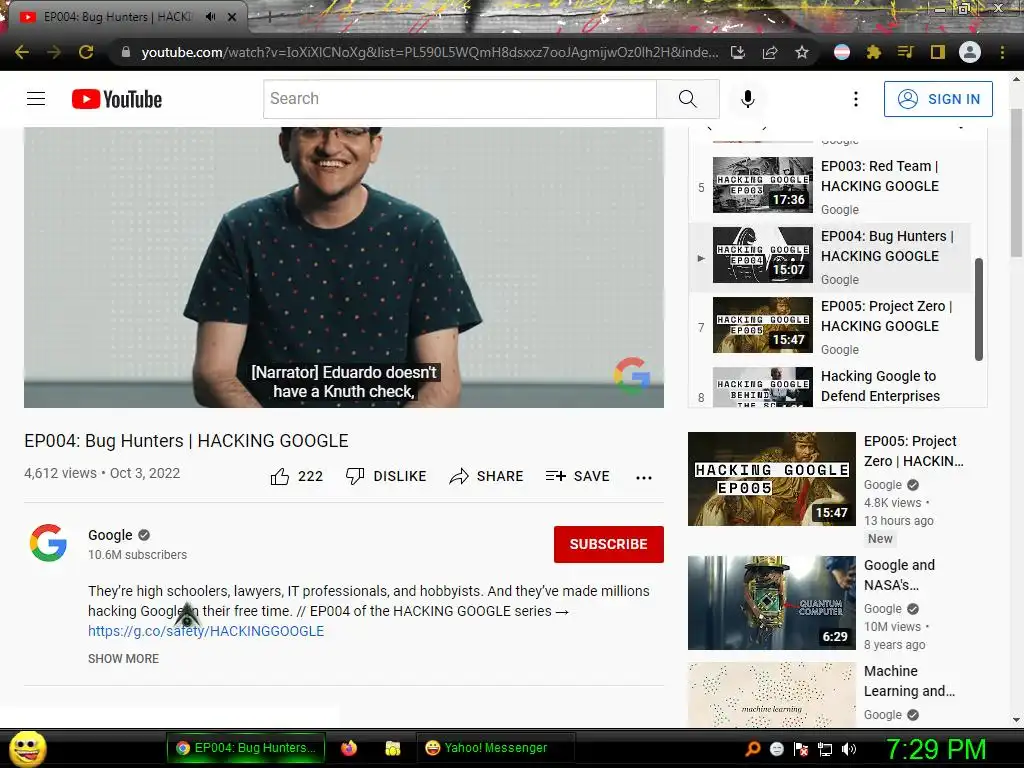Click the page vertical scrollbar

(1016, 183)
